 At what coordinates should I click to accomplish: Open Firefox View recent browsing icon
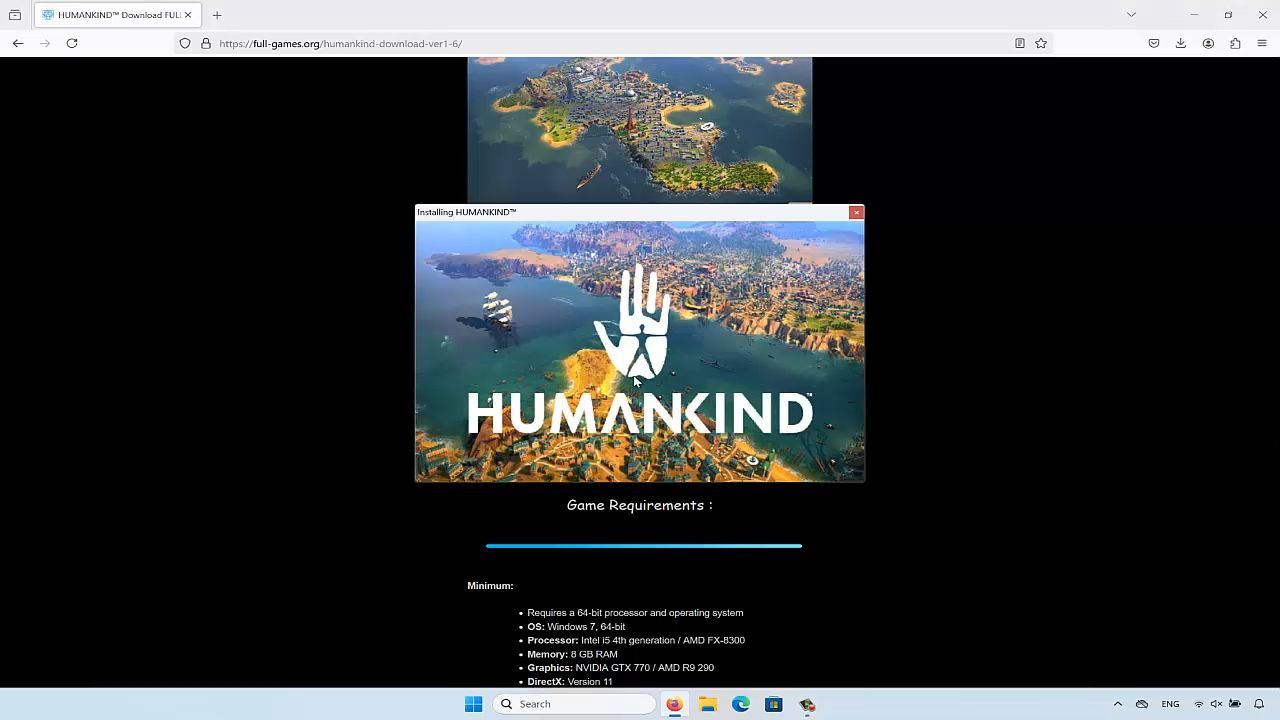click(x=15, y=15)
